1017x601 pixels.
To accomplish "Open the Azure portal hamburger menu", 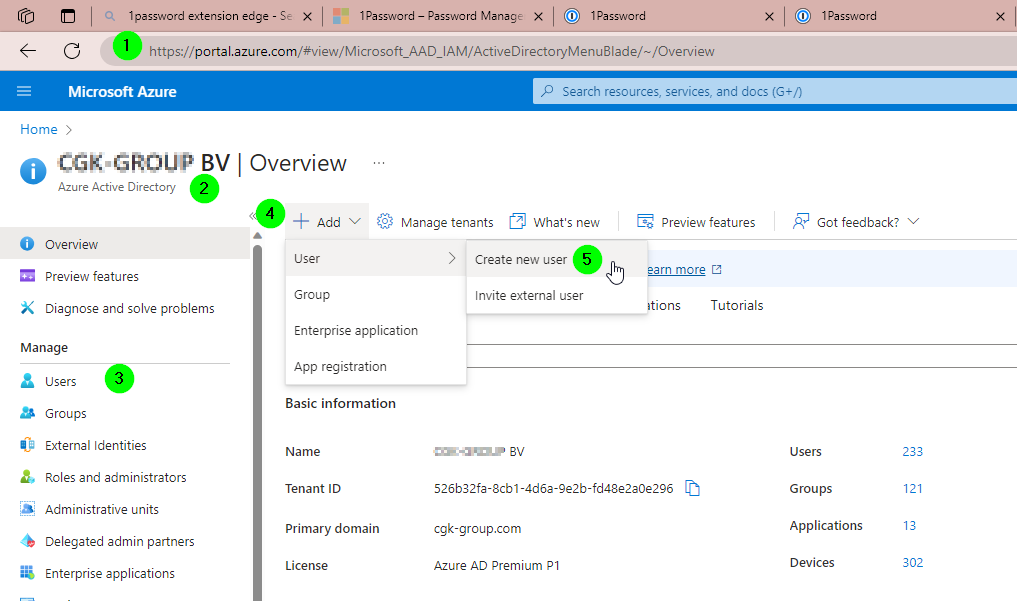I will click(x=24, y=91).
